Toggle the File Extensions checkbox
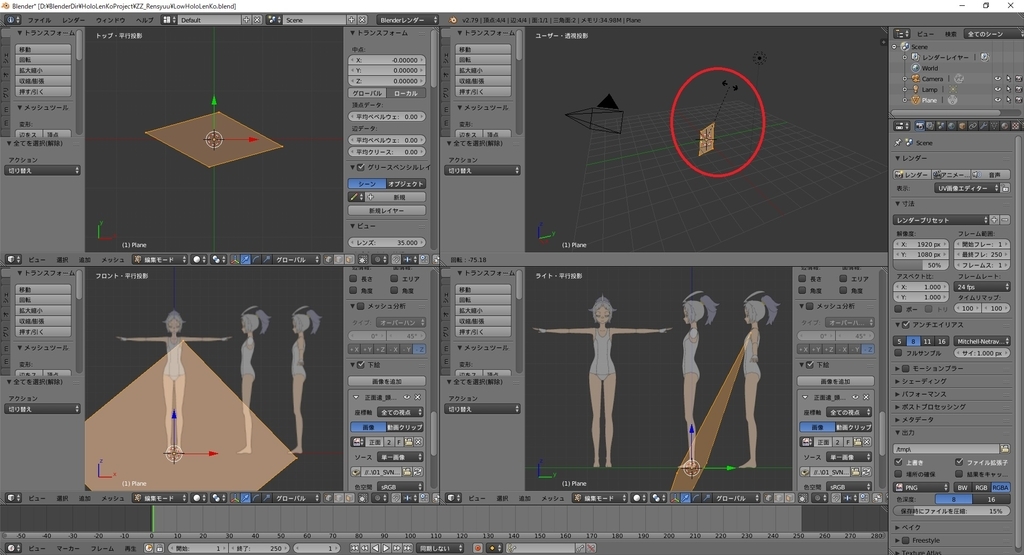Screen dimensions: 1024x555 pos(959,462)
